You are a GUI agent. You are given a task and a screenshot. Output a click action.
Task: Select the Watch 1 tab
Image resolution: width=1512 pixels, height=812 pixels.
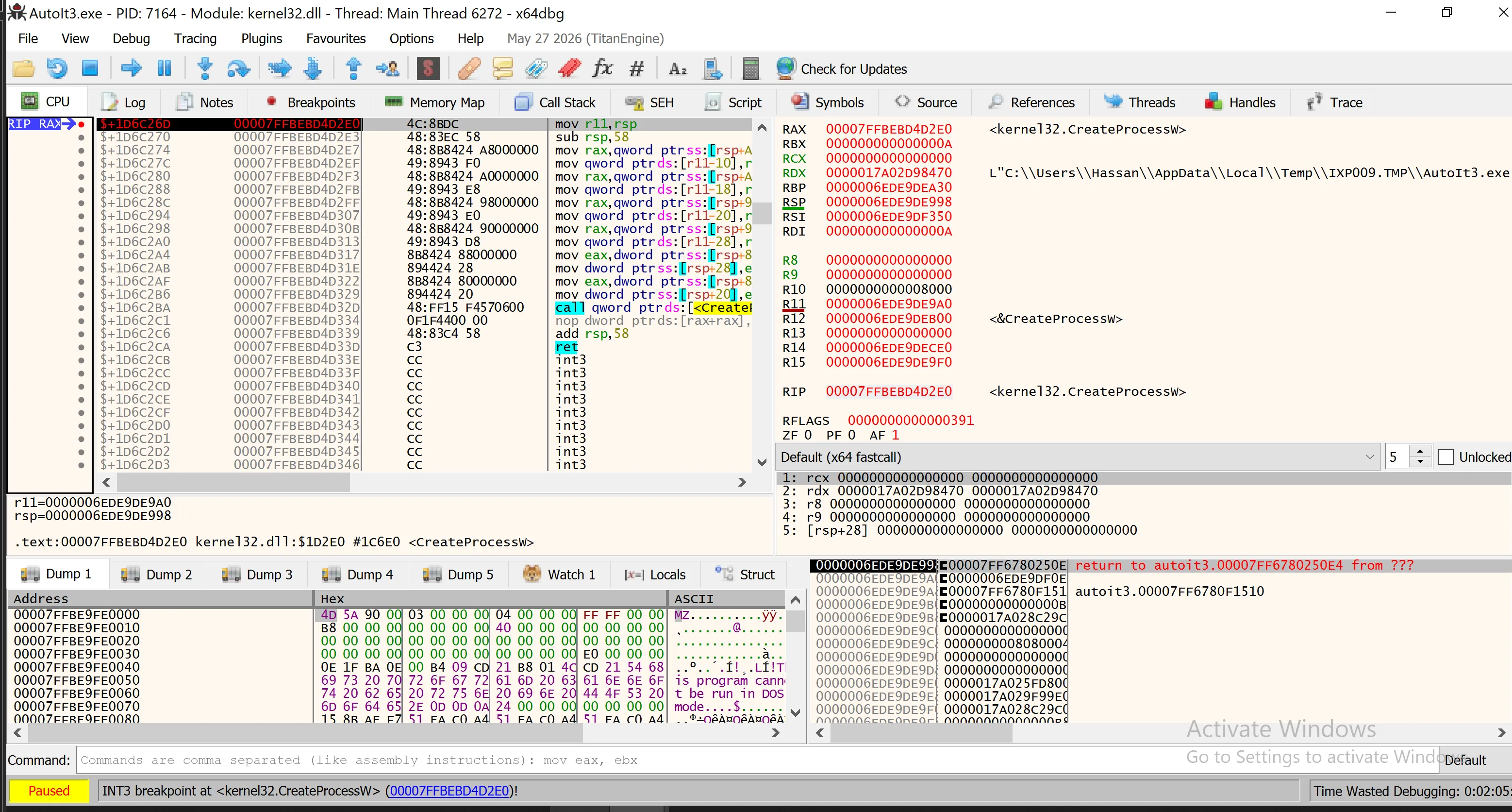click(559, 575)
